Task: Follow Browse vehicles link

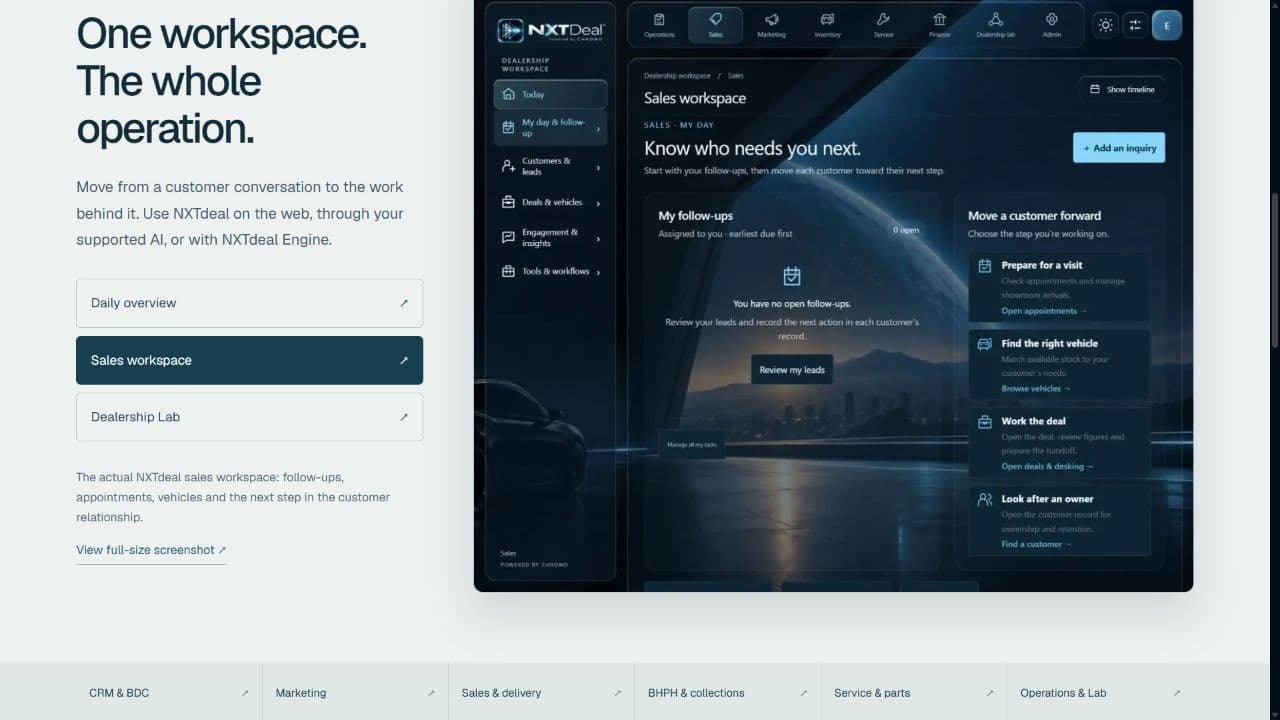Action: [1035, 388]
